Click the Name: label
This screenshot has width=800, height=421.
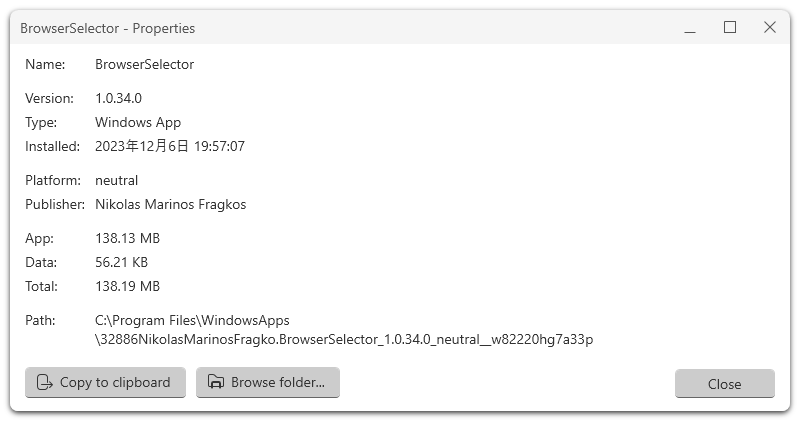click(45, 64)
